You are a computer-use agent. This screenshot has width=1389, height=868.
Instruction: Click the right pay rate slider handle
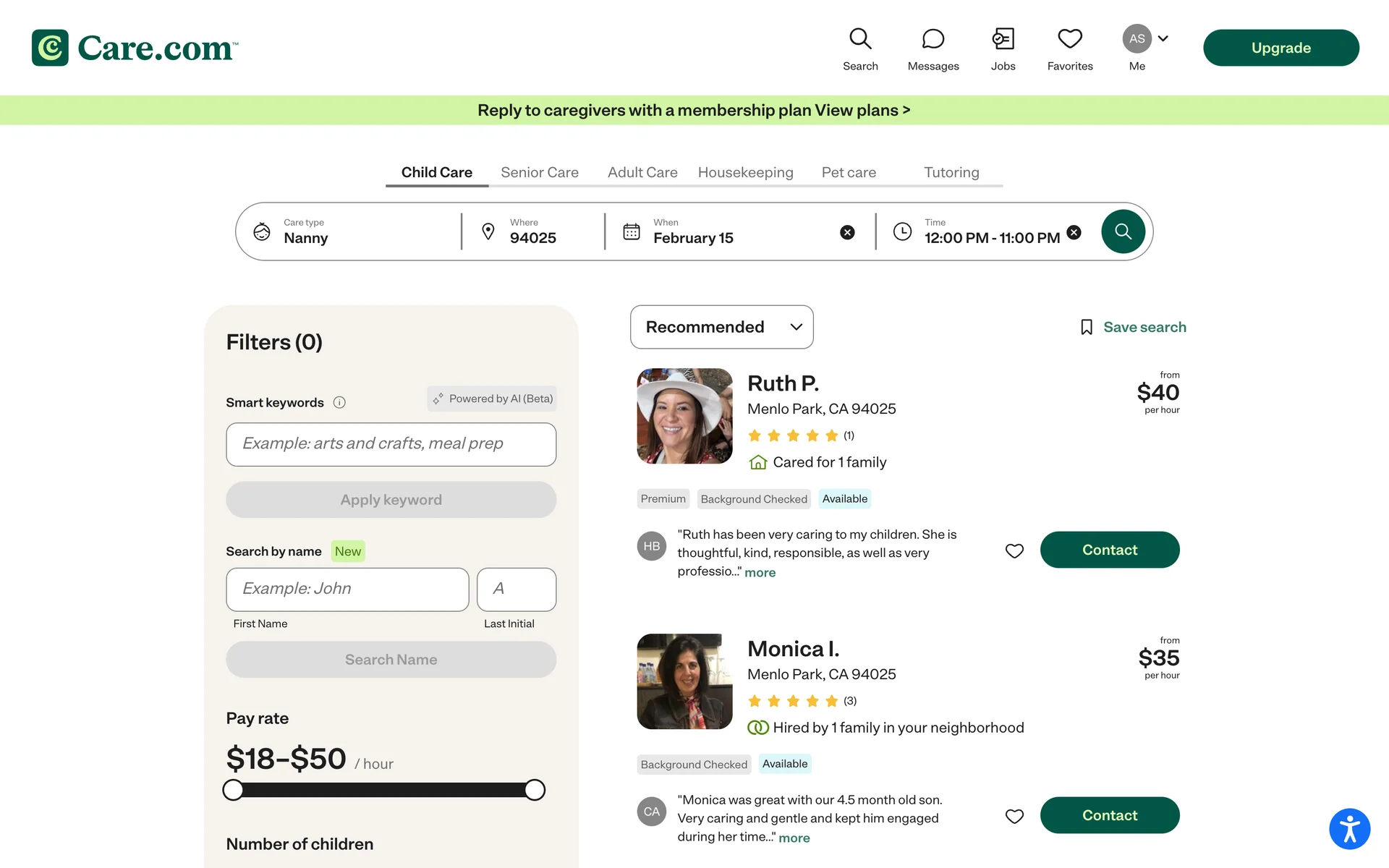coord(535,790)
